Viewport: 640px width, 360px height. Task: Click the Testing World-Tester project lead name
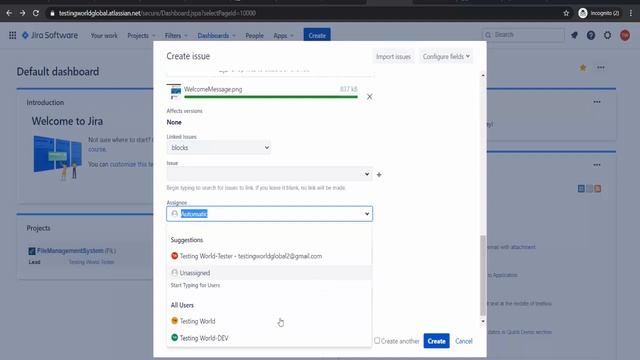(x=91, y=262)
